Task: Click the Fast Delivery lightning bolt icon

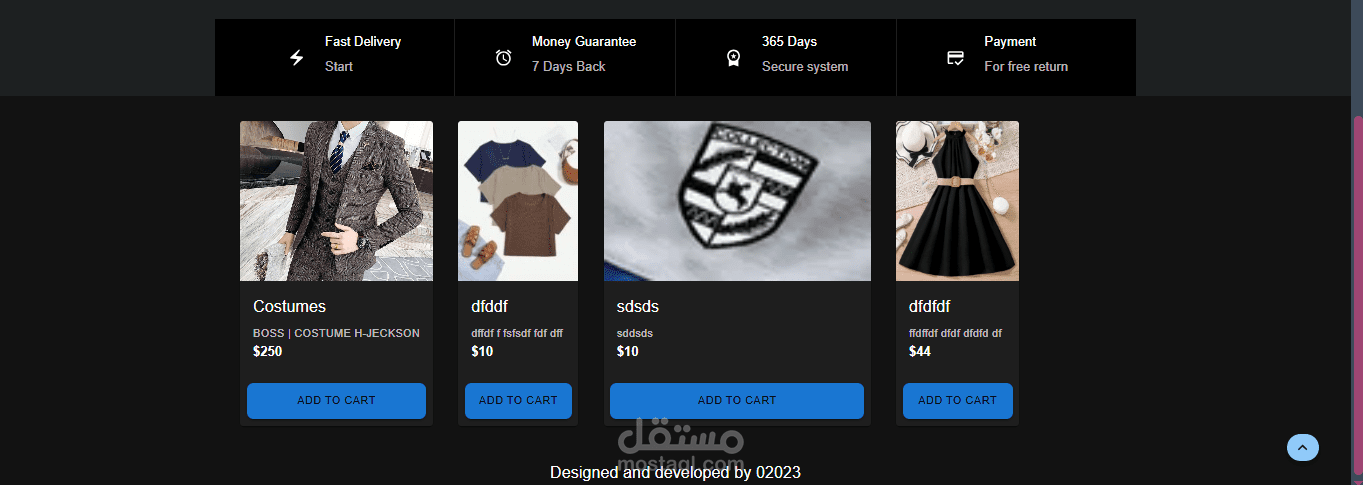Action: pyautogui.click(x=296, y=58)
